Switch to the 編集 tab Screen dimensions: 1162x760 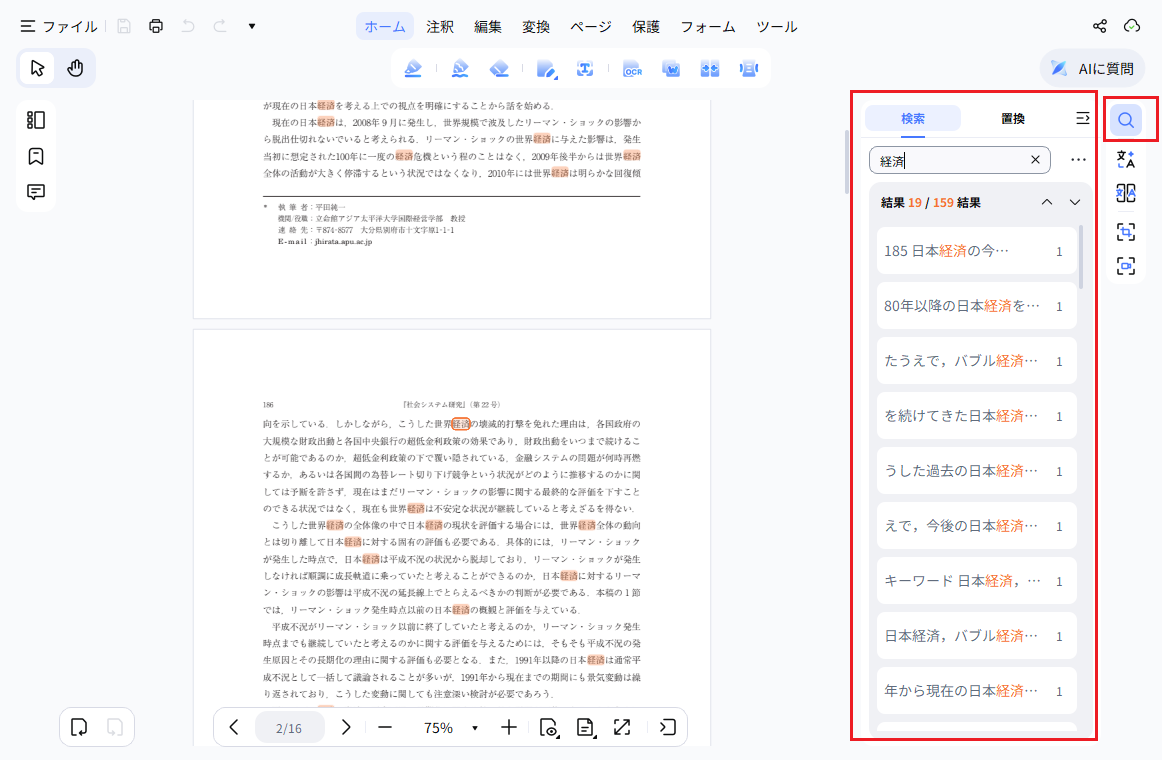coord(488,27)
